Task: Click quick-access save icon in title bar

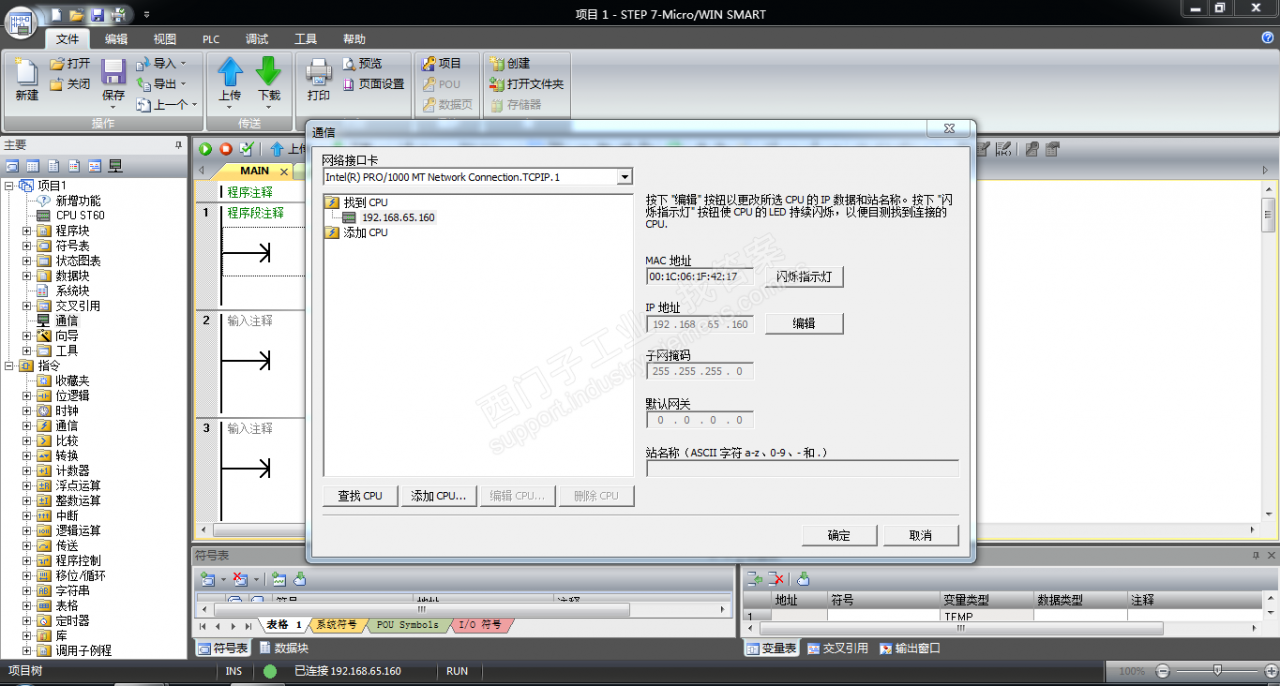Action: click(x=97, y=14)
